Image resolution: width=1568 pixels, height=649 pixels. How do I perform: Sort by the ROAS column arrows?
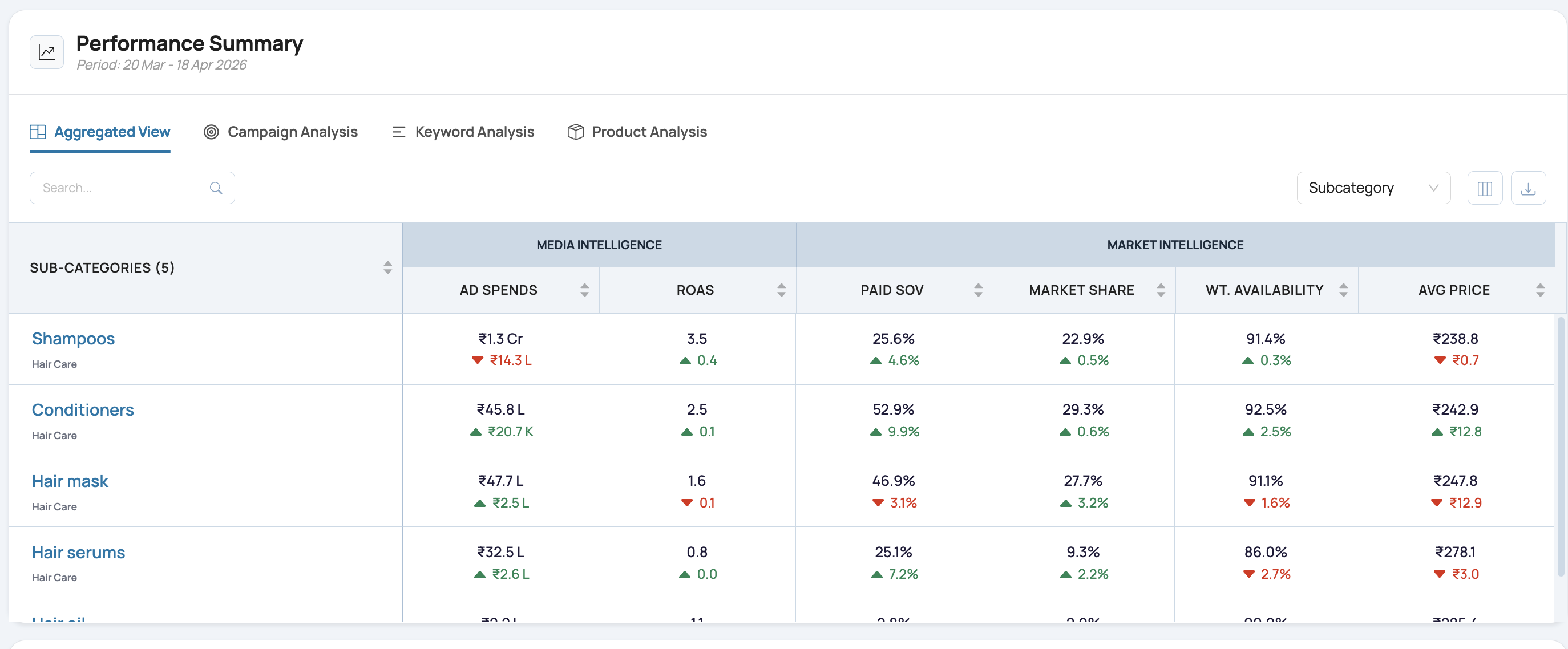781,290
